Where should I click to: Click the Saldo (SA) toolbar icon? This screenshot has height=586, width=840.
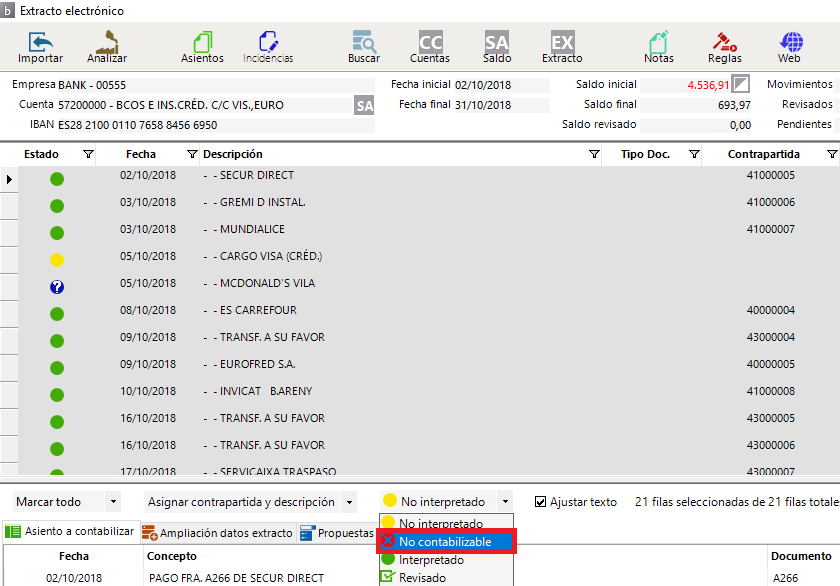pos(497,47)
